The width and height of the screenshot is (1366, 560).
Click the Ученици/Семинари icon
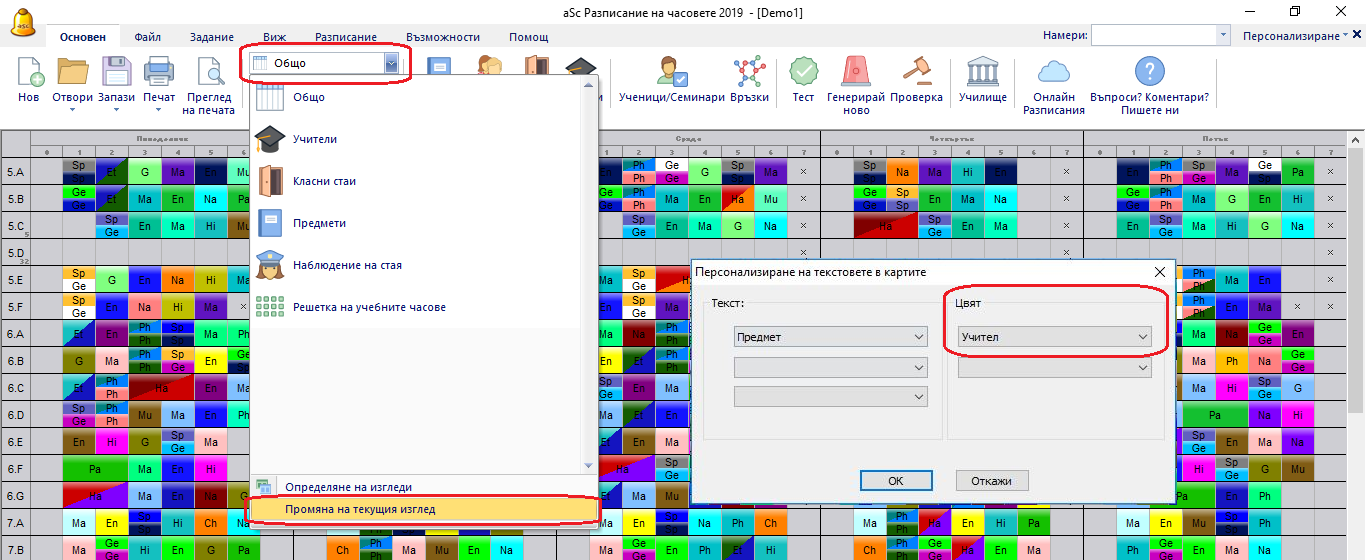[x=671, y=74]
